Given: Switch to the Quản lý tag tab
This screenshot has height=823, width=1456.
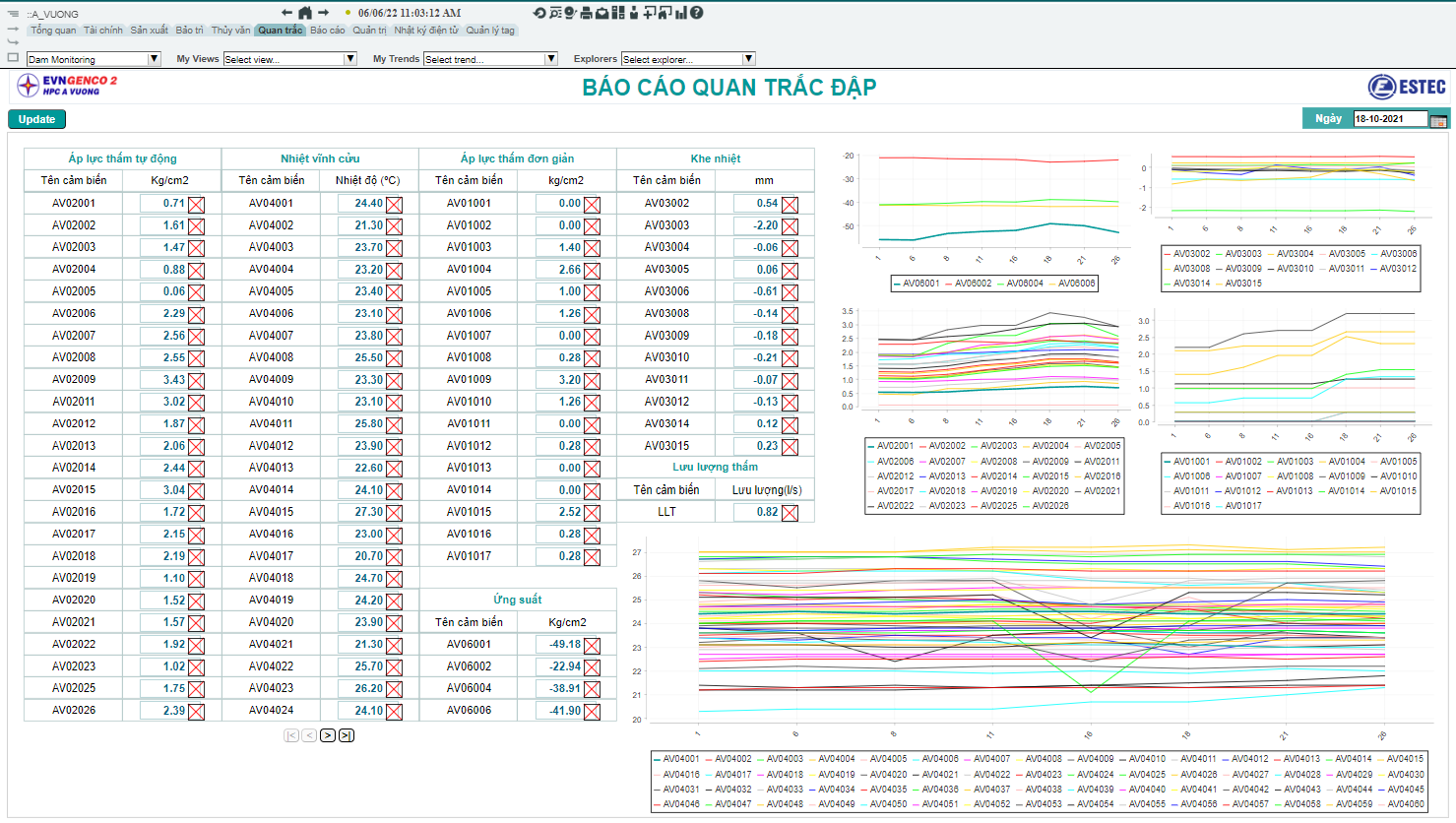Looking at the screenshot, I should point(490,31).
